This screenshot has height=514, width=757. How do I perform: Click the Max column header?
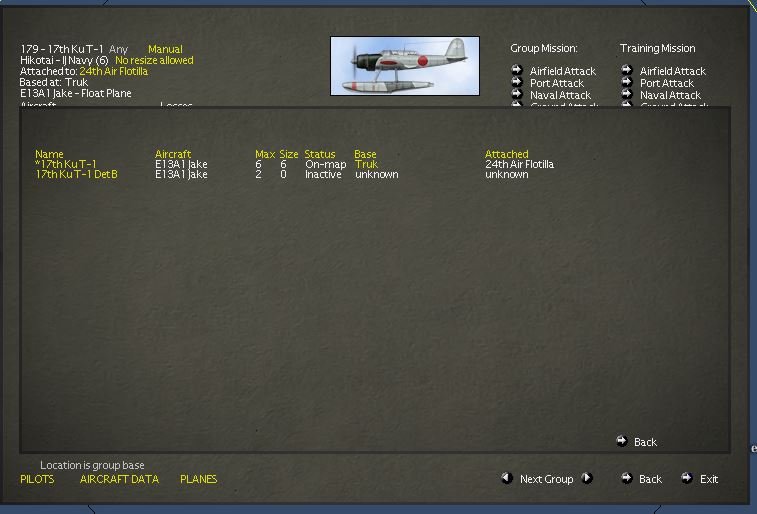[265, 154]
